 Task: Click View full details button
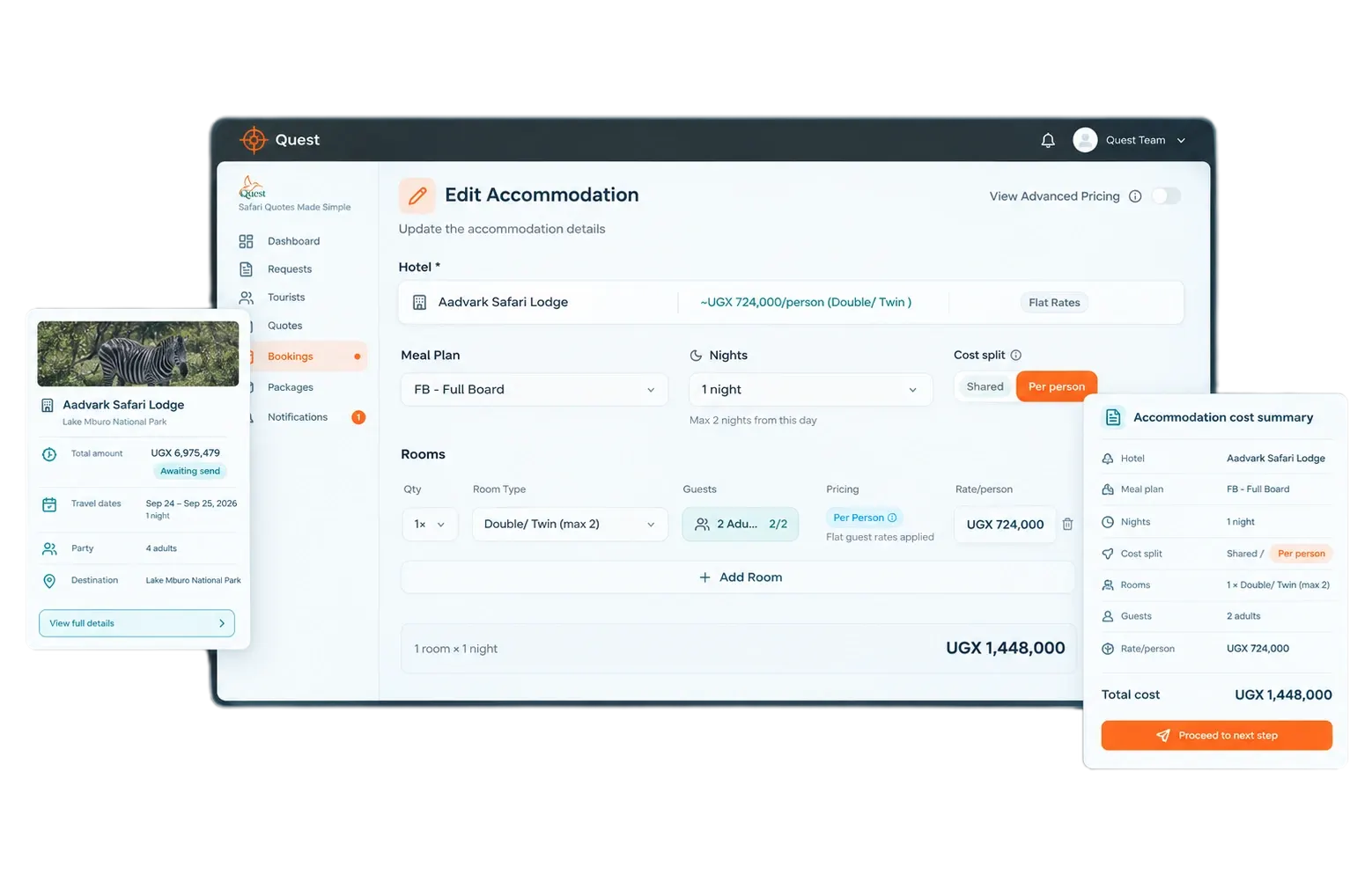tap(136, 623)
